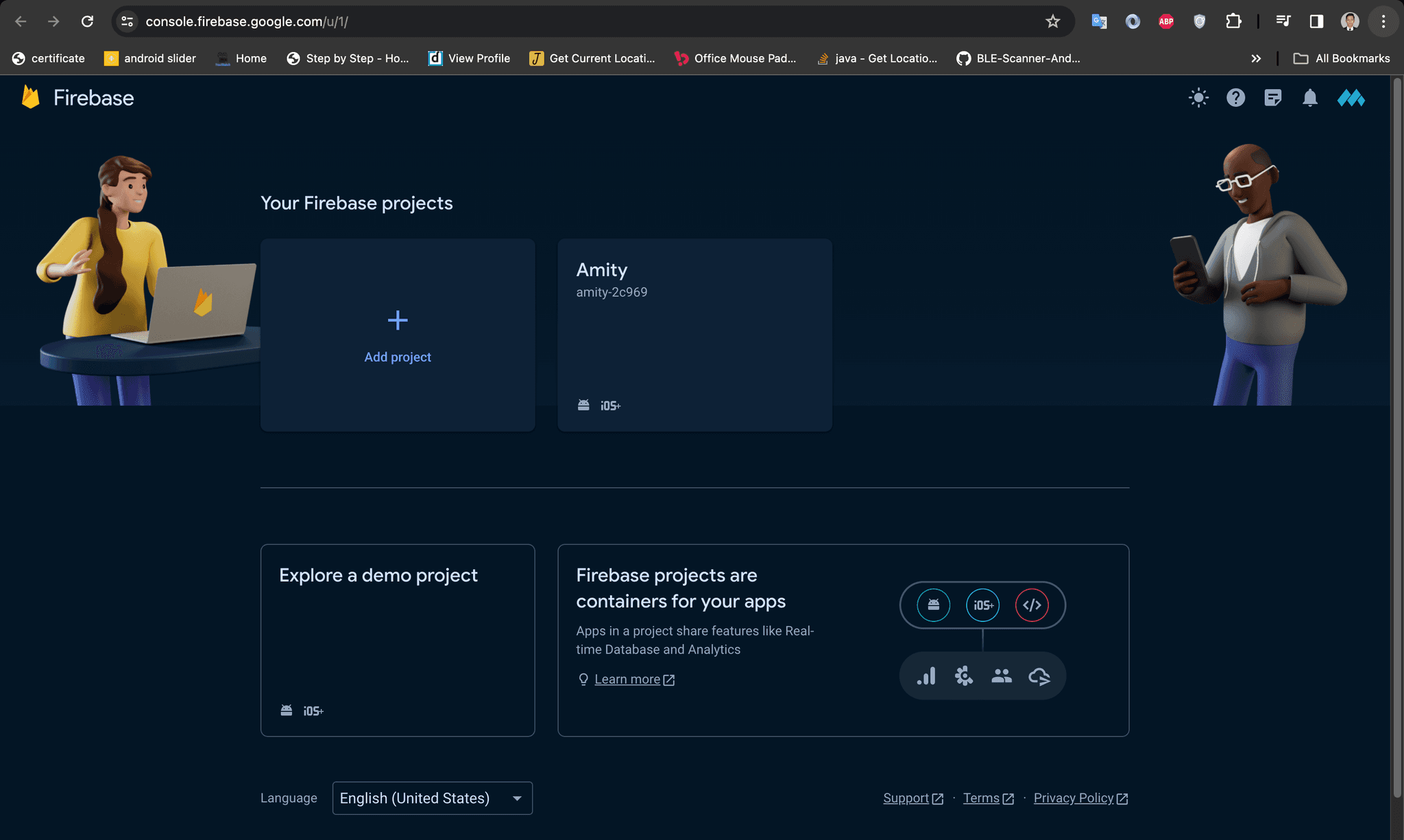Click the iOS+ icon on Amity card
1404x840 pixels.
coord(610,406)
